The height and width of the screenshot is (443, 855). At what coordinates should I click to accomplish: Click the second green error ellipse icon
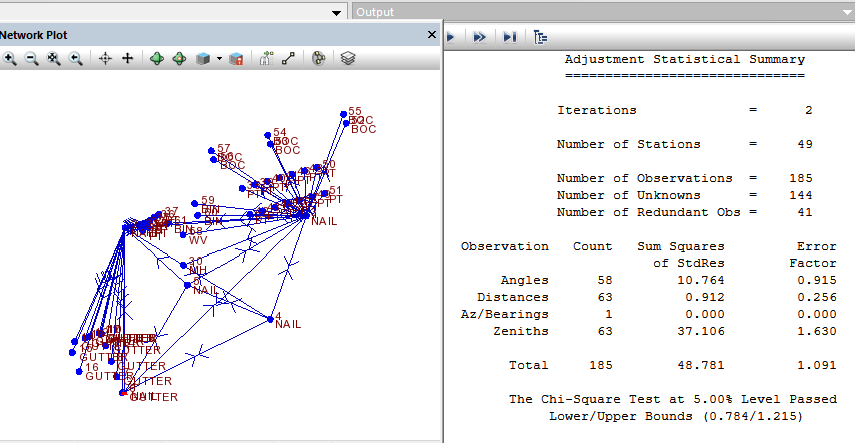coord(179,59)
